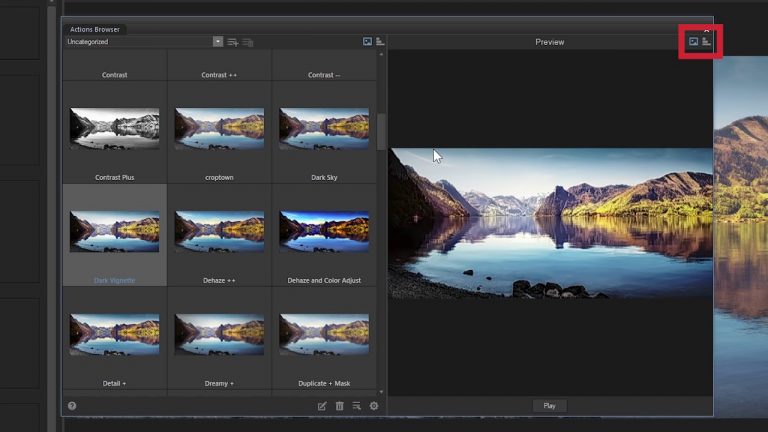Open help with the question mark icon
Image resolution: width=768 pixels, height=432 pixels.
(x=72, y=406)
